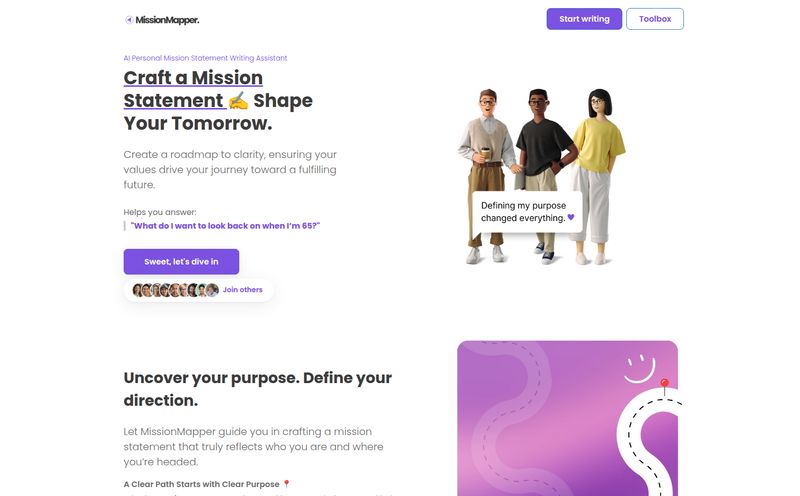This screenshot has height=496, width=800.
Task: Click the last avatar in Join others row
Action: point(212,290)
